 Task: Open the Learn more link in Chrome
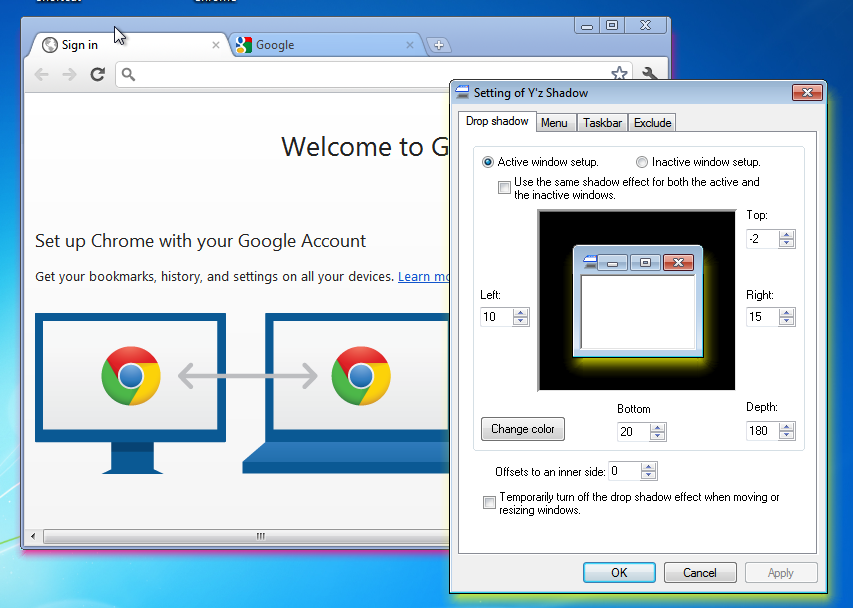click(x=424, y=277)
